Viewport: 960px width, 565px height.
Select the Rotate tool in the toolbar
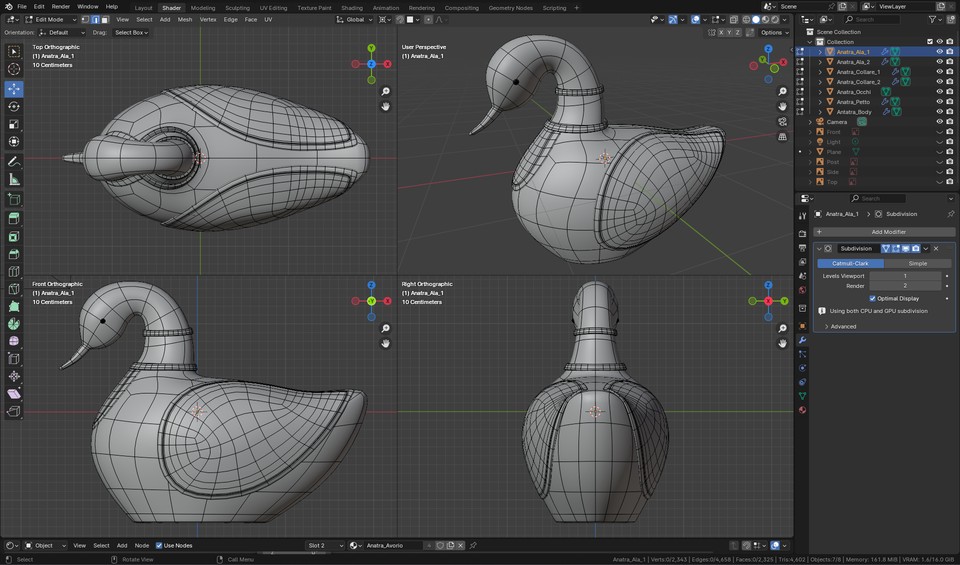point(14,106)
